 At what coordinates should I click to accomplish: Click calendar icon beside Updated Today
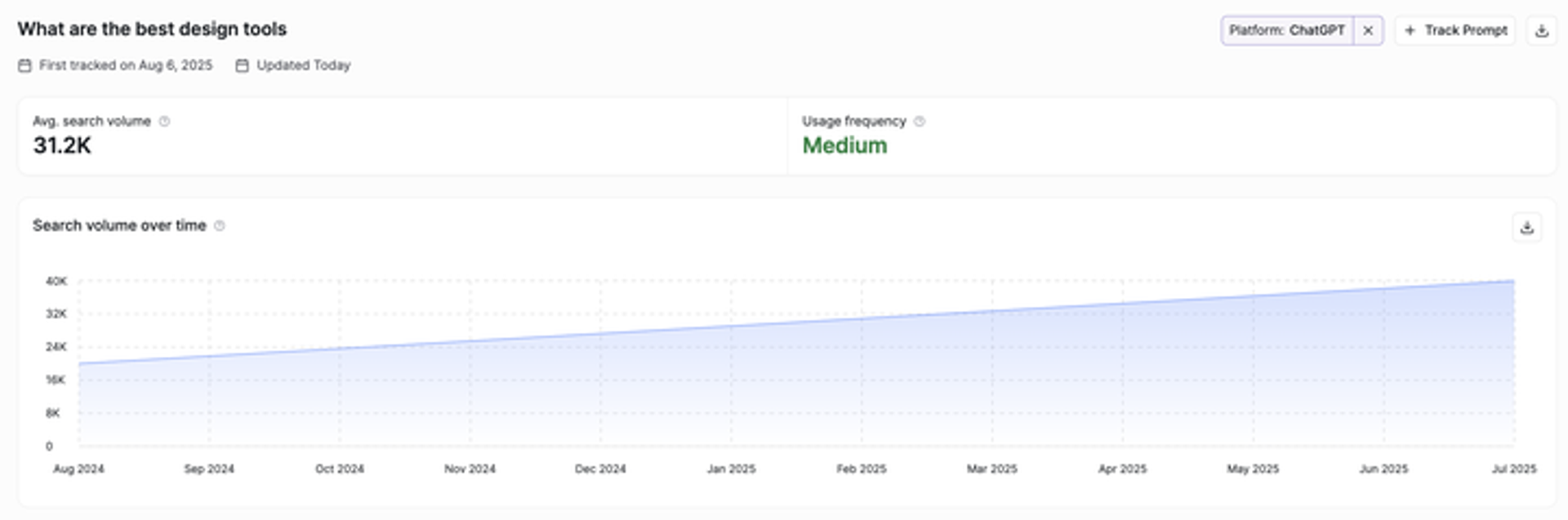point(242,65)
